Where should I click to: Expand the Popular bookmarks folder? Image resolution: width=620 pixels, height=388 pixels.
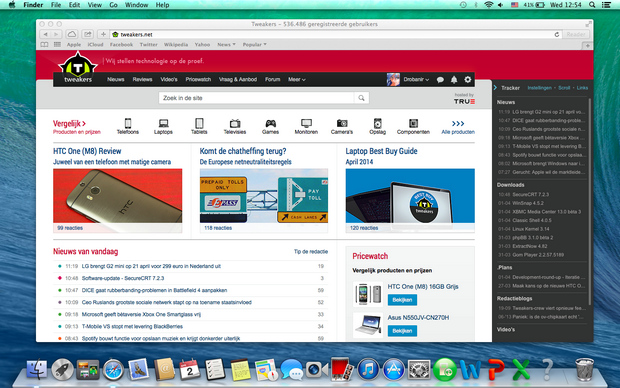click(255, 45)
